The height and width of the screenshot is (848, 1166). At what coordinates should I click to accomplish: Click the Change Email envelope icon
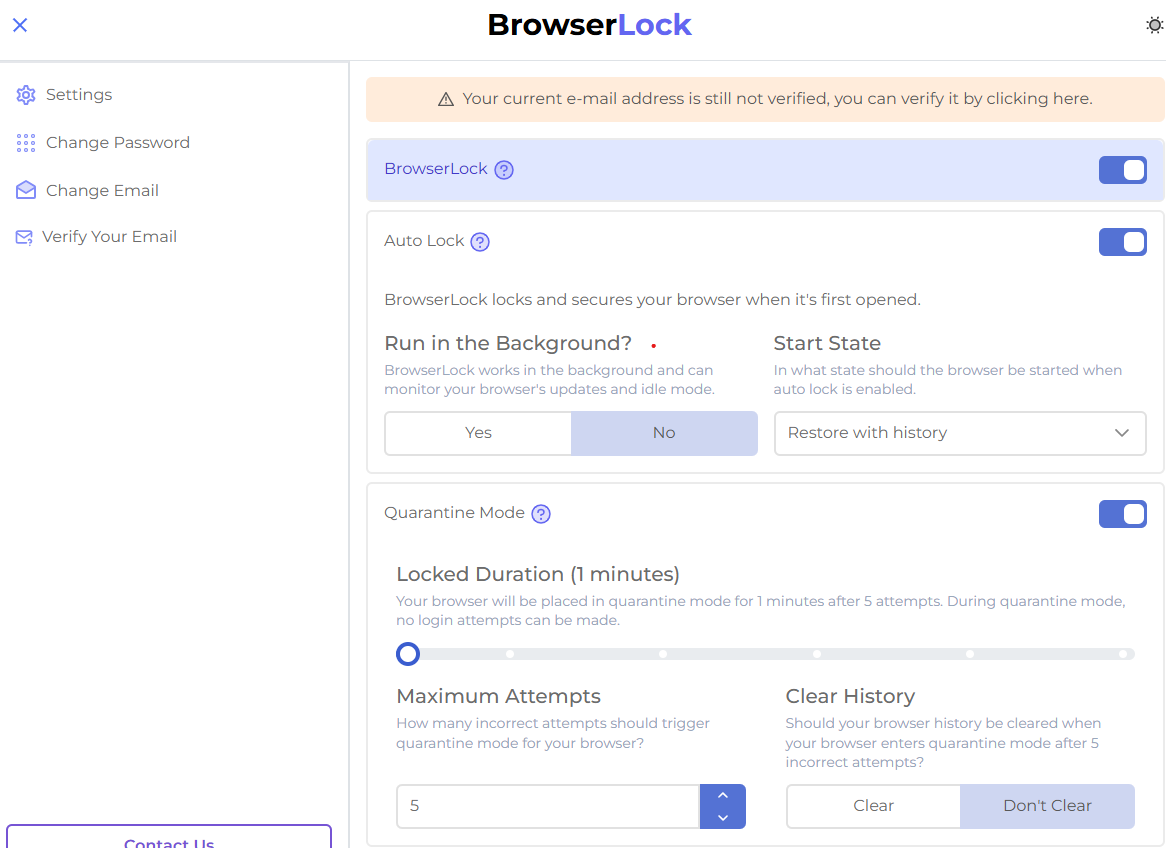tap(26, 190)
